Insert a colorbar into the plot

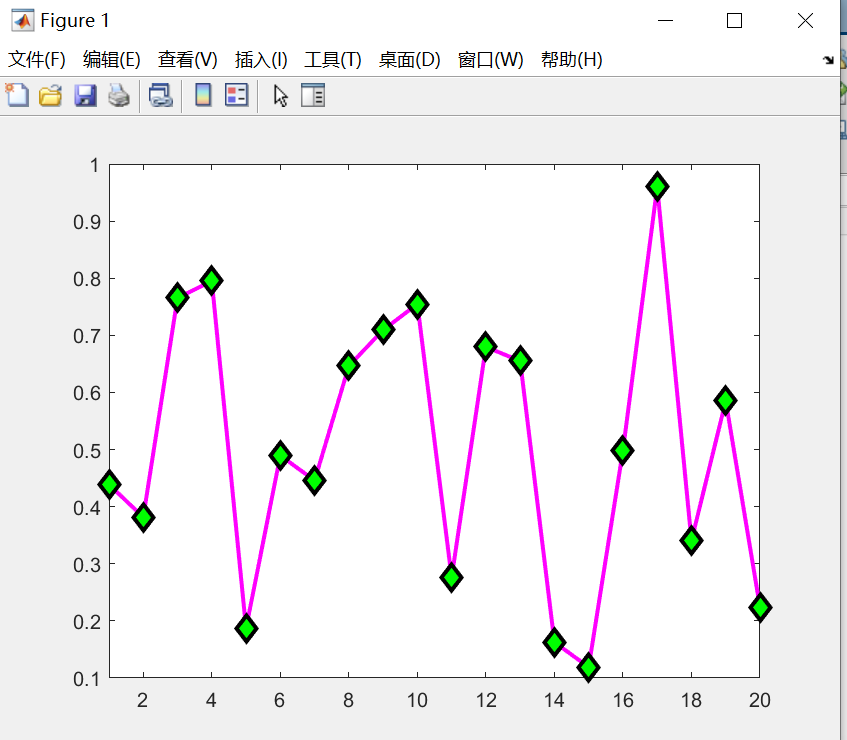coord(204,95)
